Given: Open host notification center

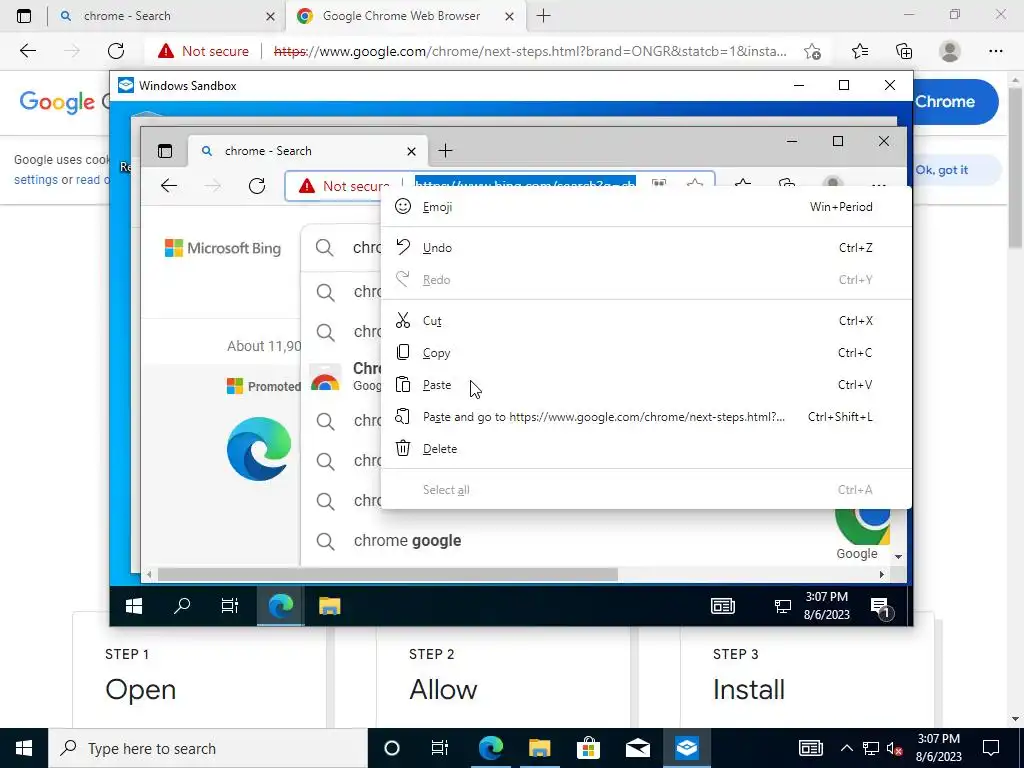Looking at the screenshot, I should (x=991, y=748).
